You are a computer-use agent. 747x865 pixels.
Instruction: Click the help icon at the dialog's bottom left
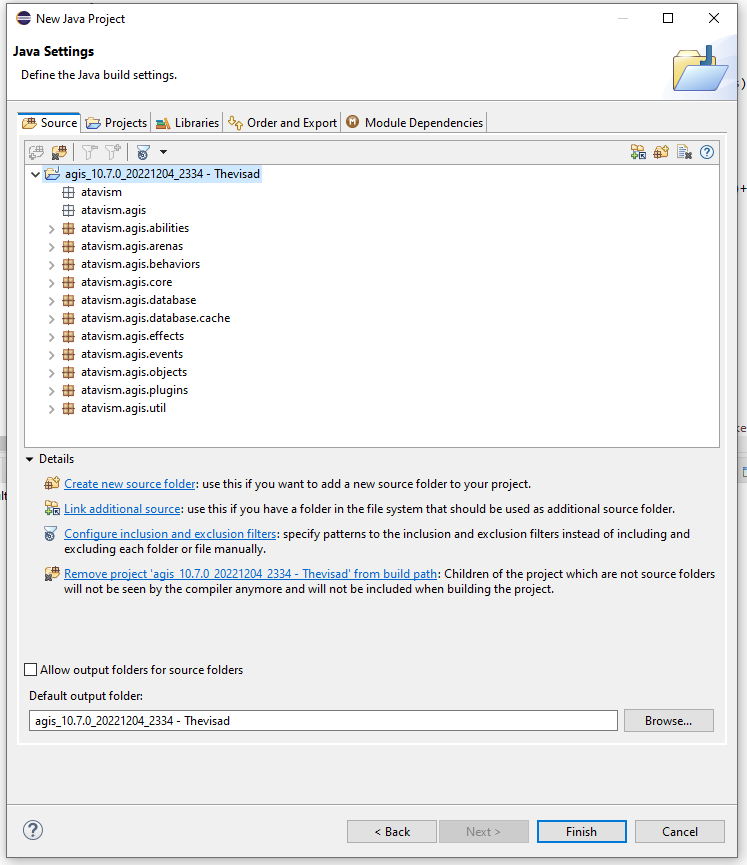(33, 831)
